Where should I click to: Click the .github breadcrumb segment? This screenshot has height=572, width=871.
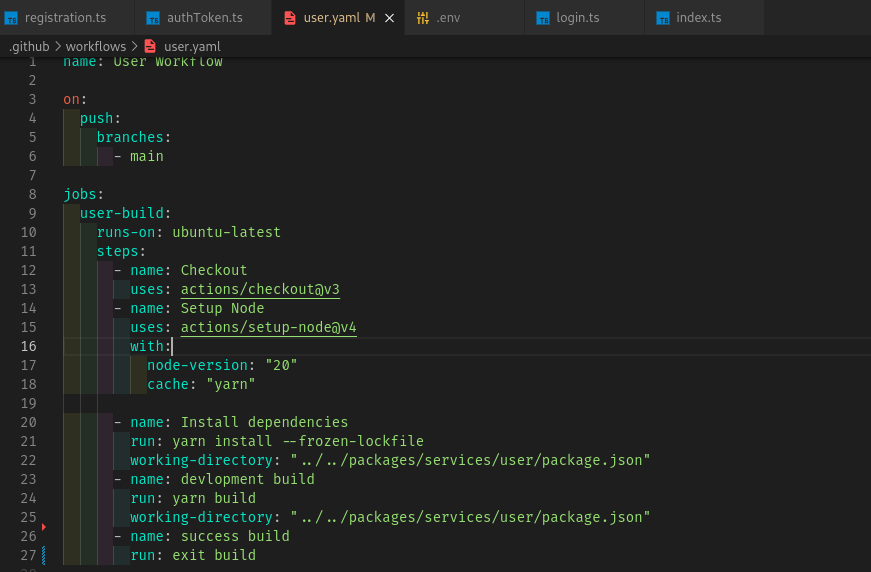[x=29, y=47]
